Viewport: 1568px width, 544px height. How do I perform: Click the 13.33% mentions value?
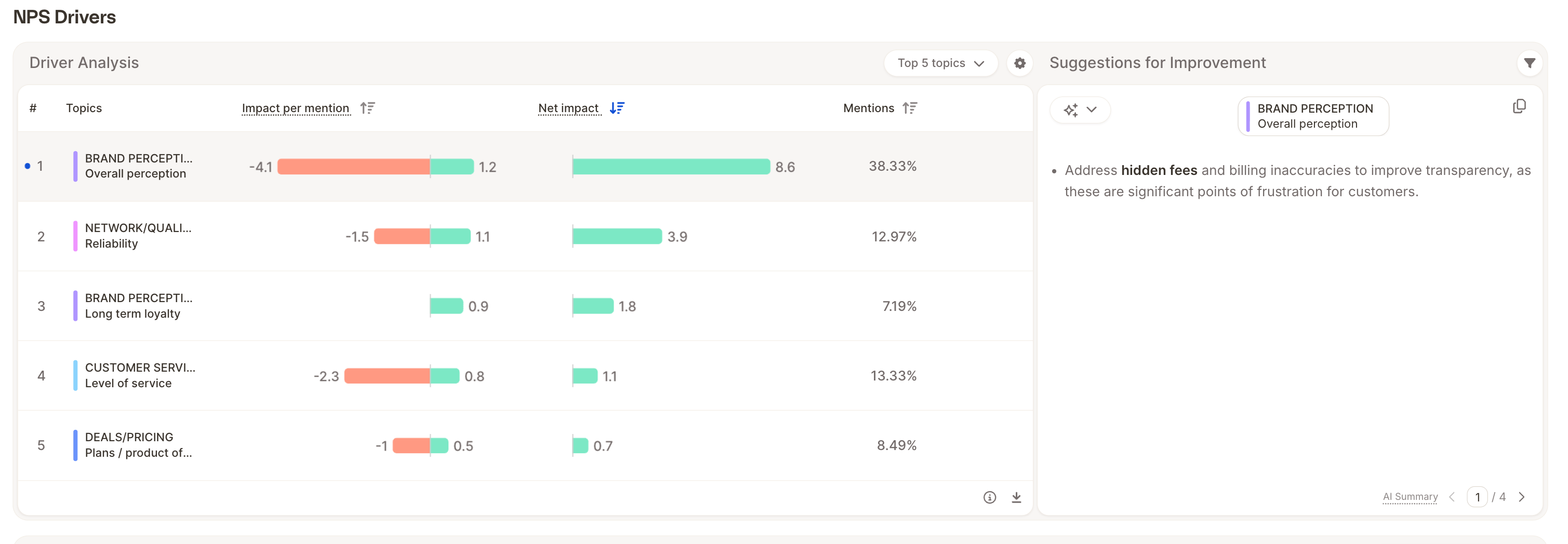click(893, 376)
